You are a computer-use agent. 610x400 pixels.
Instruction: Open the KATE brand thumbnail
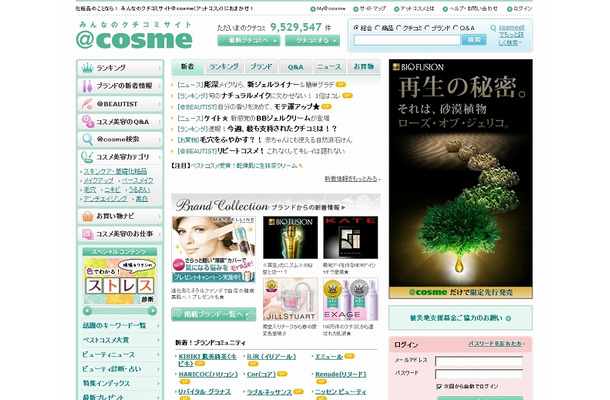351,238
